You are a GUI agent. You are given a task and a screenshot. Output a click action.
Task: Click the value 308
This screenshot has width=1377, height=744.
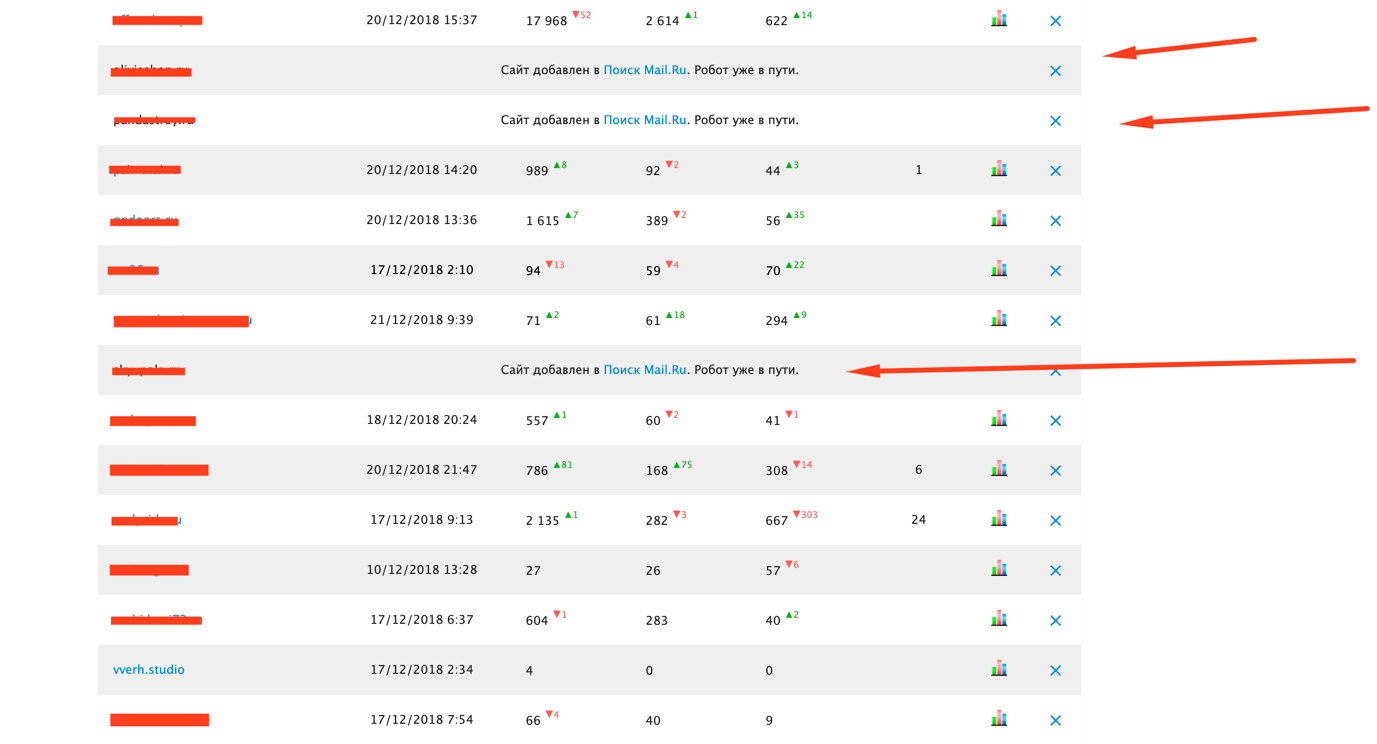[776, 471]
